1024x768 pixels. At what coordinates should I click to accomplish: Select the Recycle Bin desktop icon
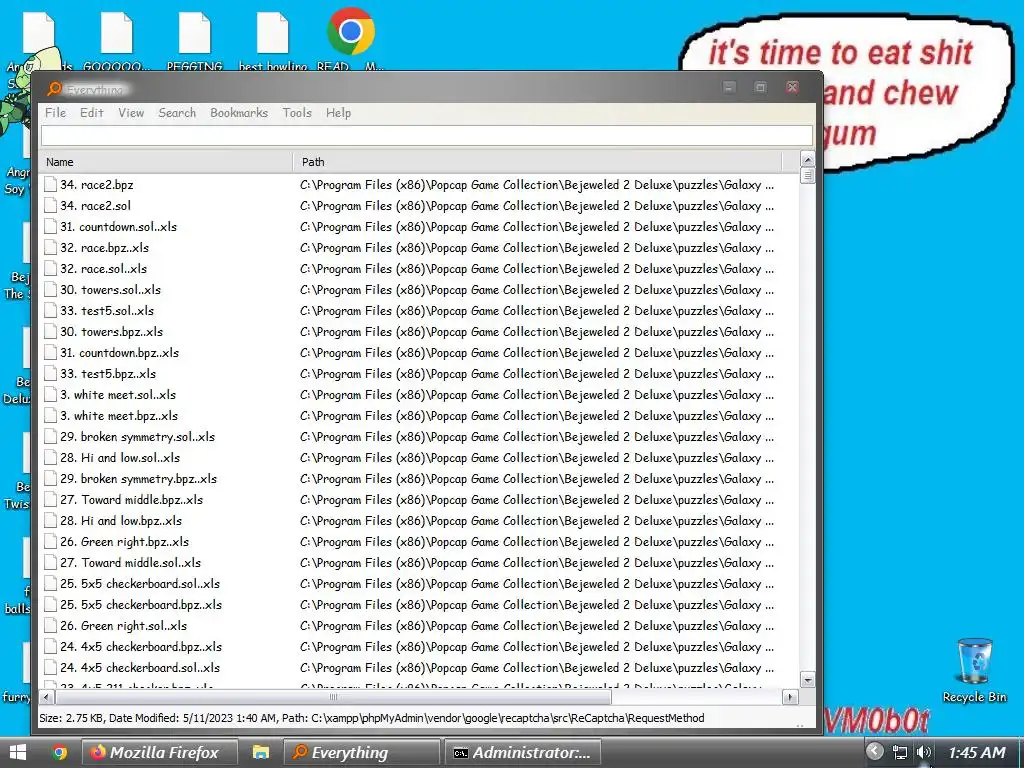point(974,670)
